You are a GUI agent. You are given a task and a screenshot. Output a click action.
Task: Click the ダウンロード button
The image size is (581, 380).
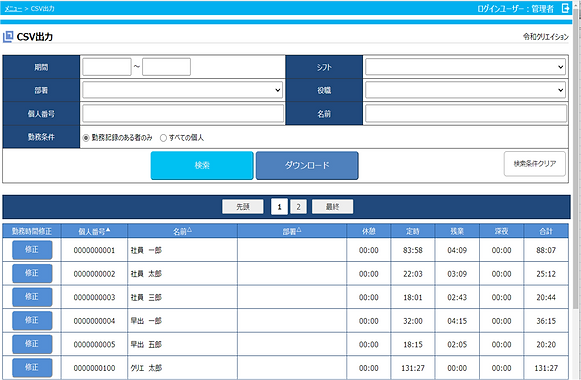[307, 165]
